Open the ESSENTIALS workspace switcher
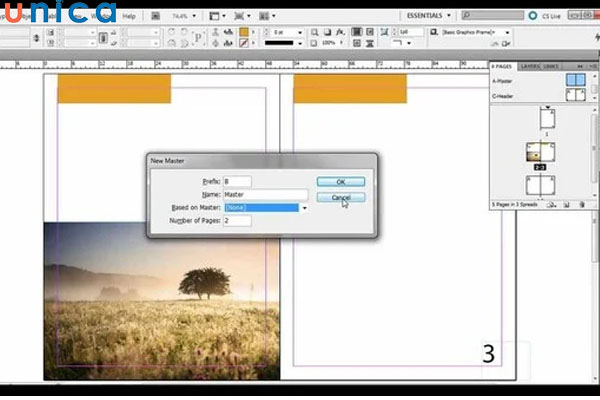Image resolution: width=600 pixels, height=400 pixels. tap(428, 16)
